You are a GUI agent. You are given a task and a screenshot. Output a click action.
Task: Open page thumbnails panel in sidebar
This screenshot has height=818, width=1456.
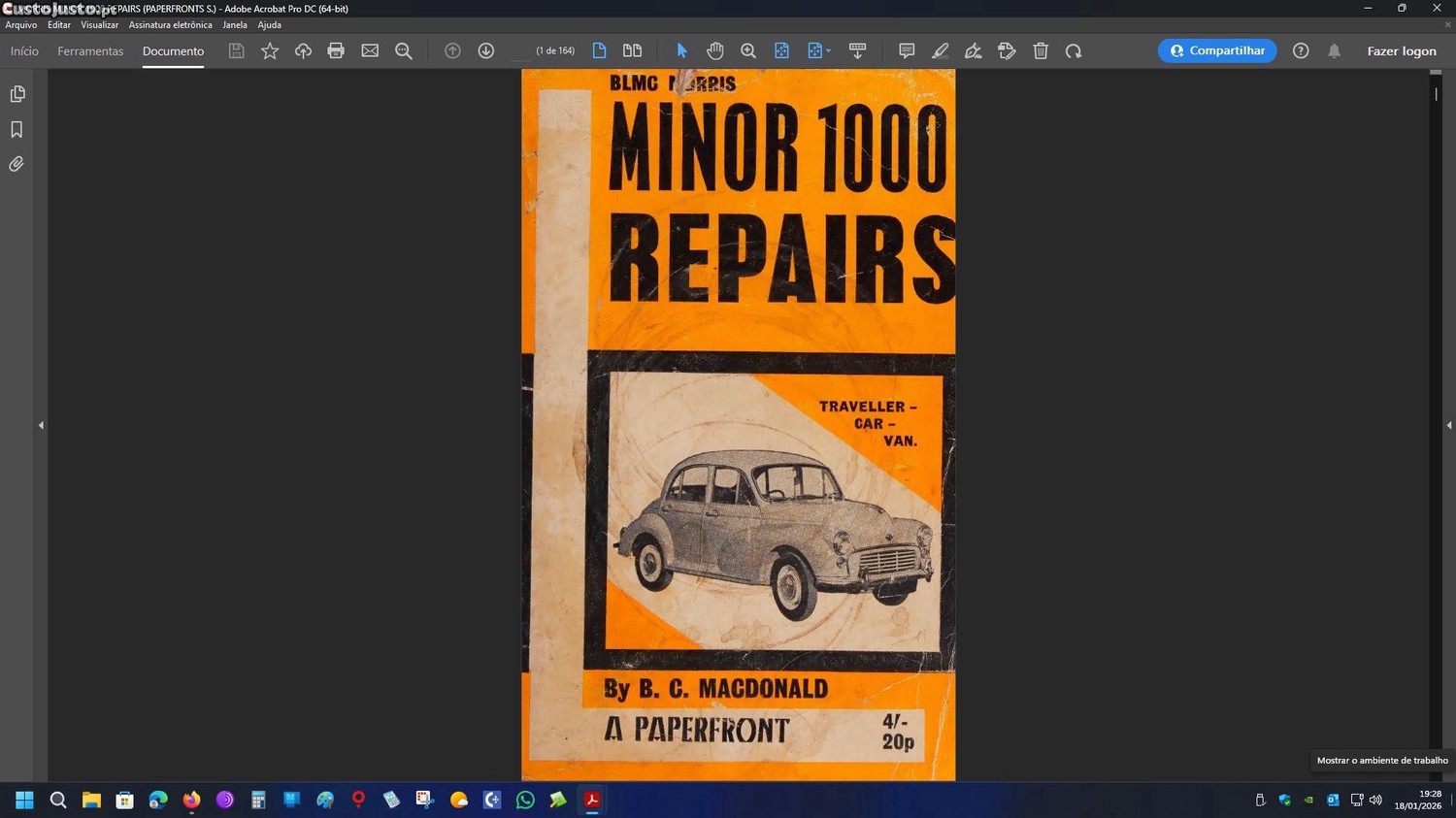coord(17,94)
